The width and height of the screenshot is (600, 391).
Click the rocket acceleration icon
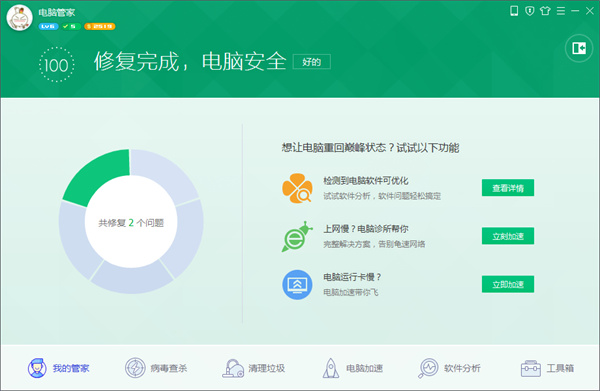331,368
